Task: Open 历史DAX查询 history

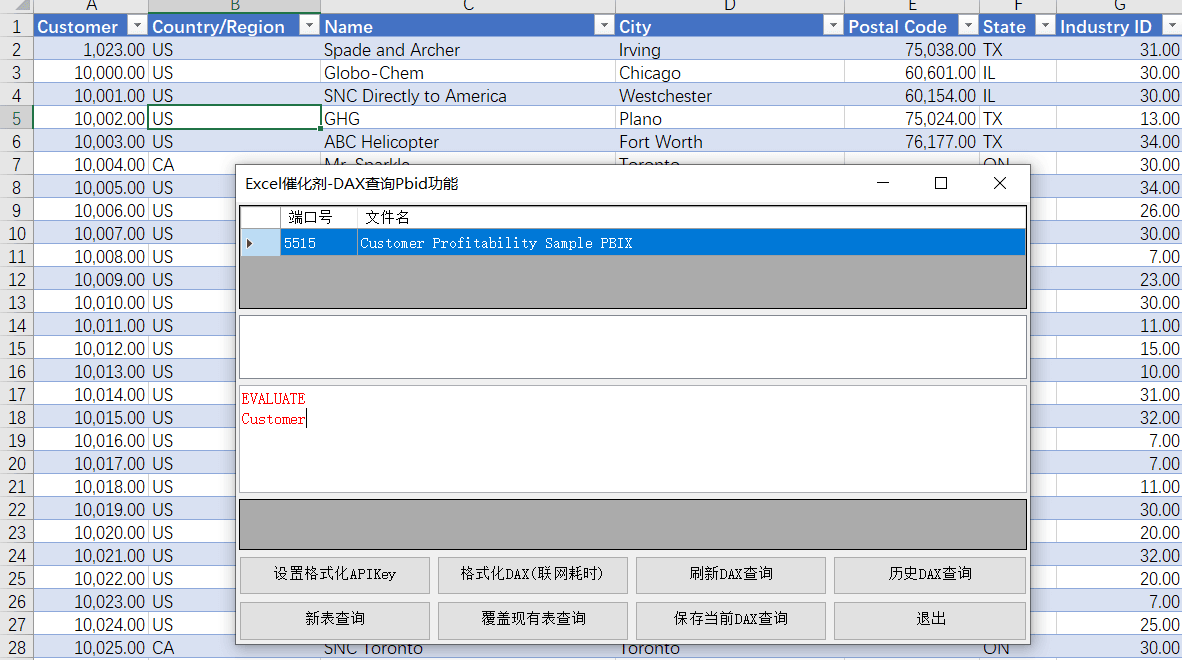Action: [x=929, y=575]
